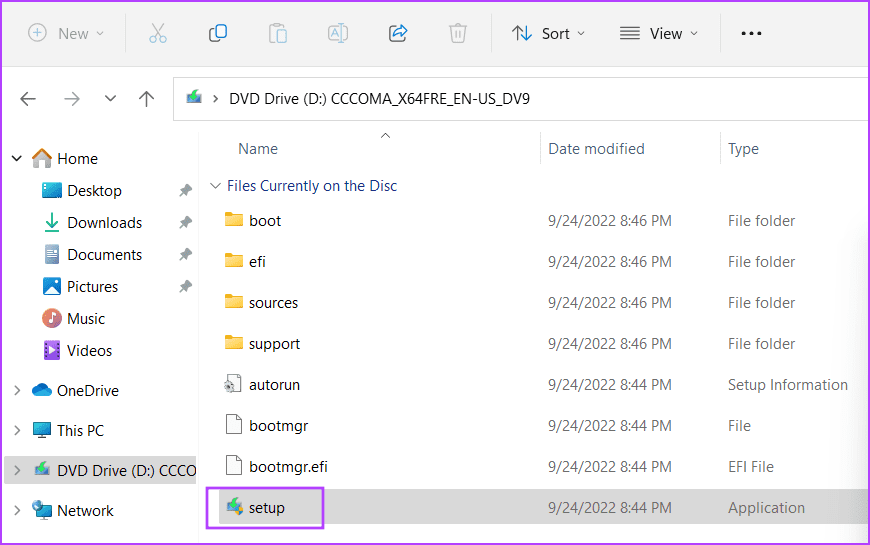
Task: Click 'Application' type of setup
Action: click(x=766, y=508)
